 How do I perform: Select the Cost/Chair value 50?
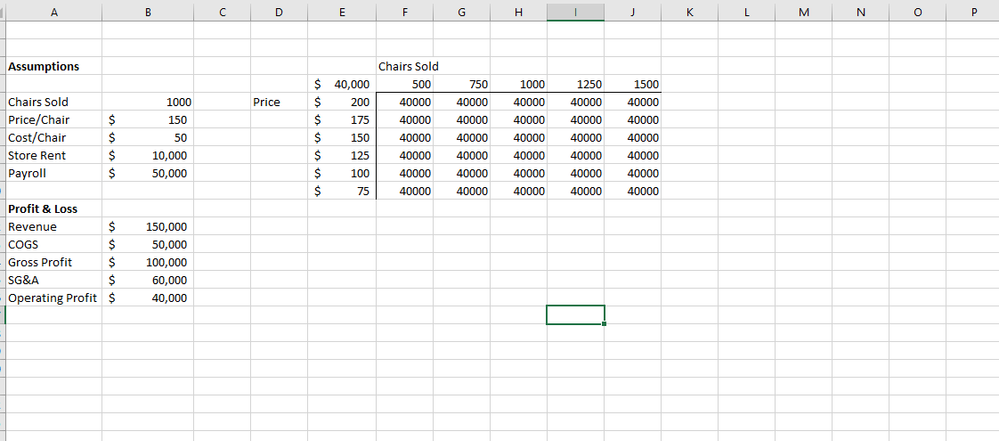pyautogui.click(x=148, y=138)
